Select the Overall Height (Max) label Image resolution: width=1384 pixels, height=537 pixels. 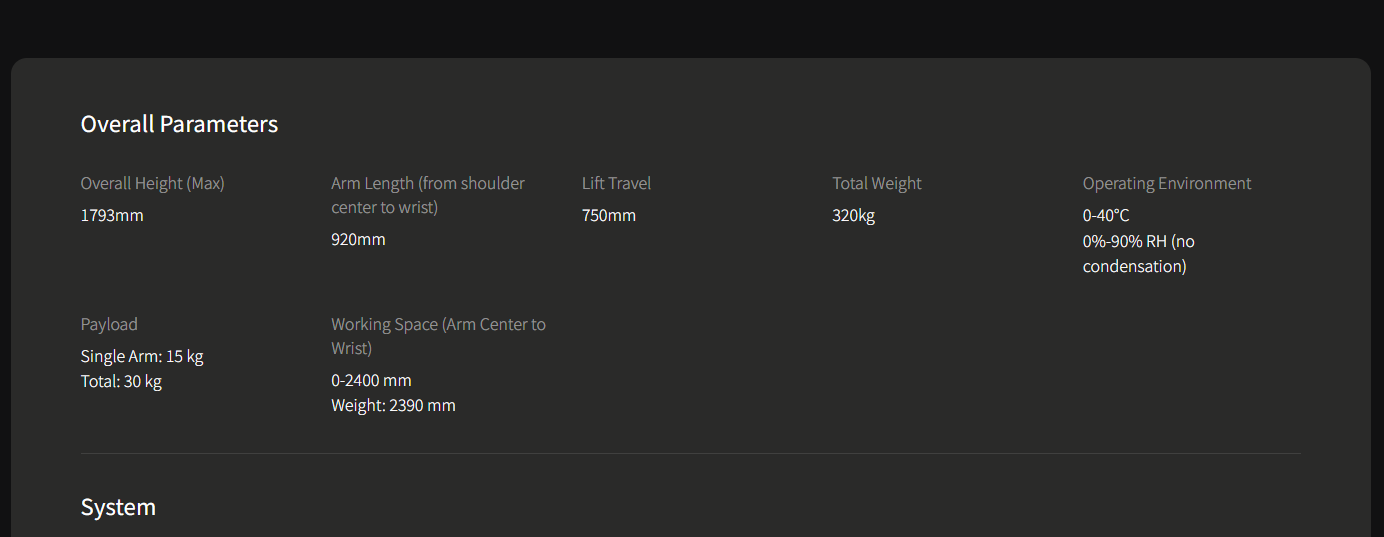tap(153, 183)
